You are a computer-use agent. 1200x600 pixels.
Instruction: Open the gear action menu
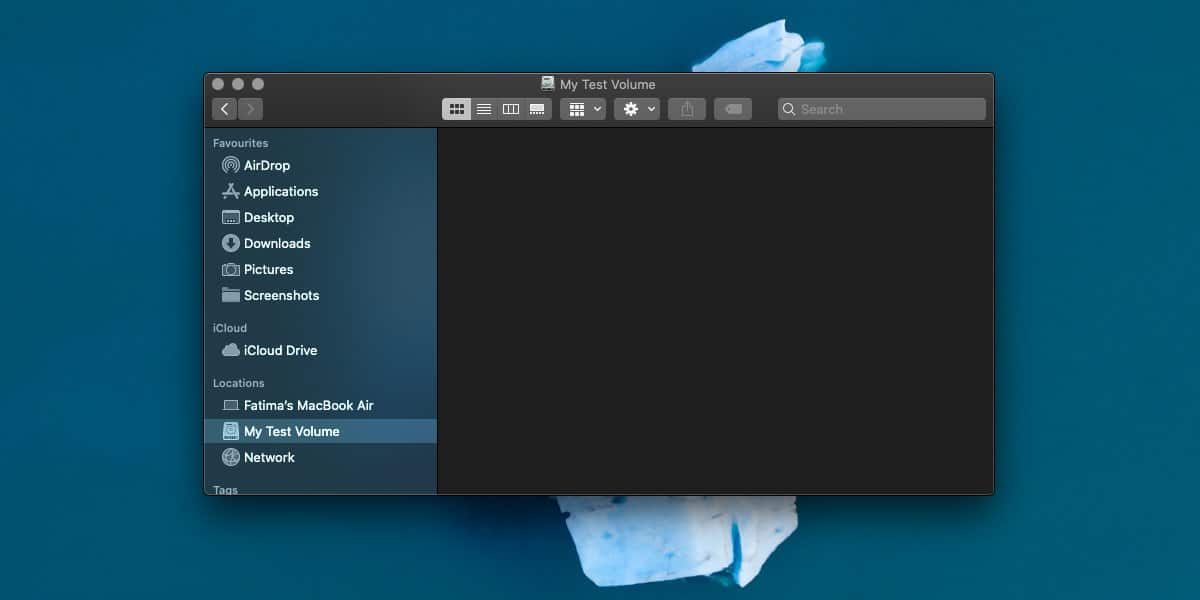637,109
